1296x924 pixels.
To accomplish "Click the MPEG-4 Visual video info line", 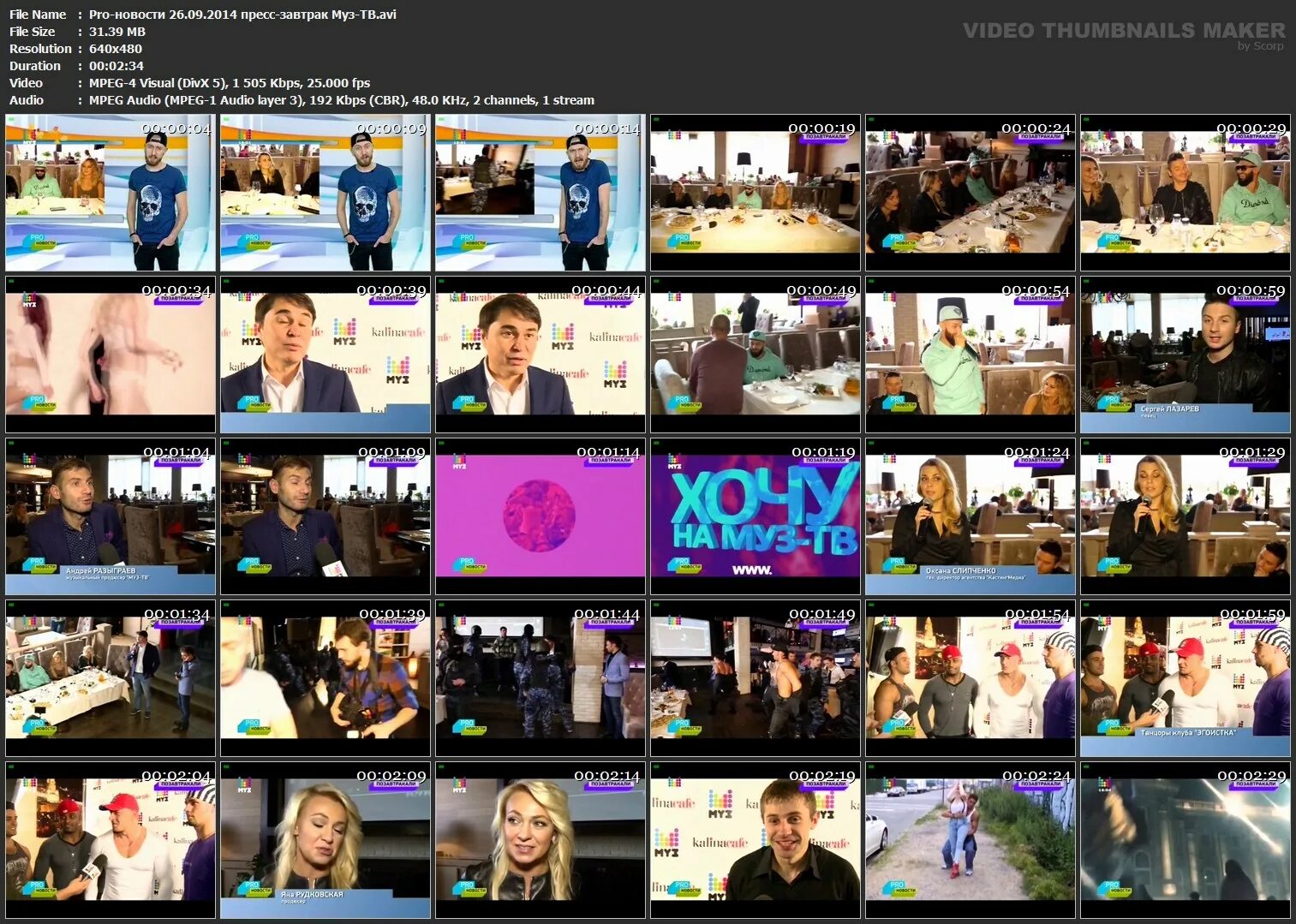I will point(230,83).
